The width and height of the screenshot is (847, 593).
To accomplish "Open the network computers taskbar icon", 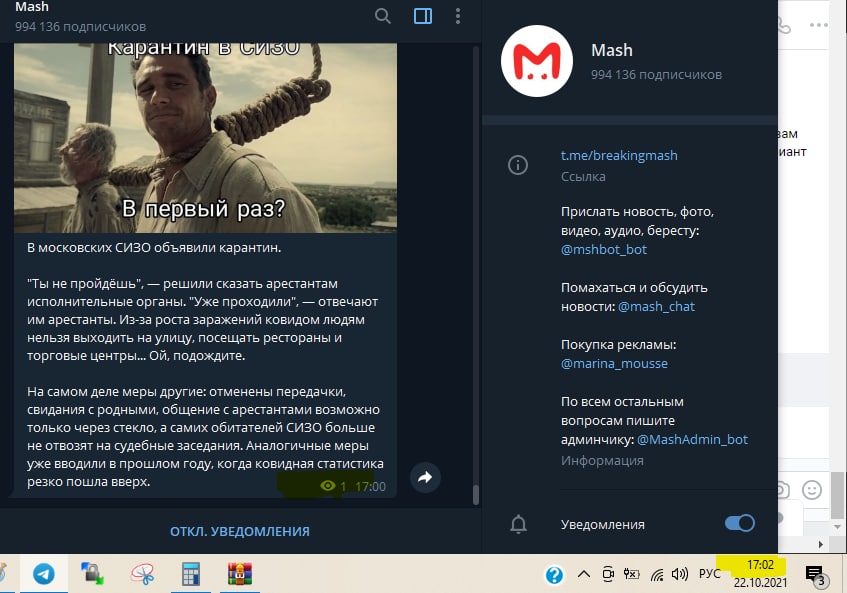I will [x=92, y=574].
